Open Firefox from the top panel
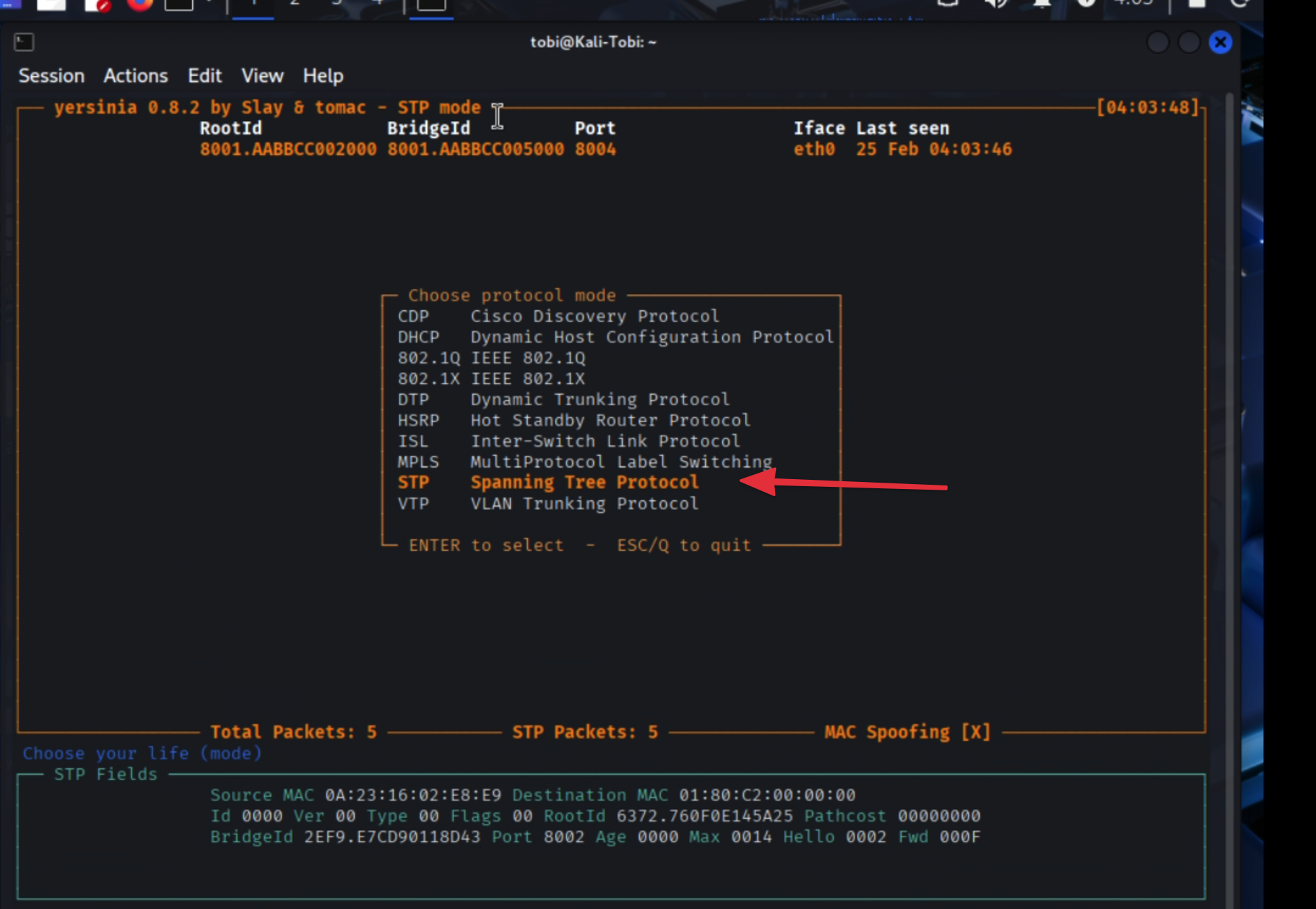The width and height of the screenshot is (1316, 909). coord(140,4)
